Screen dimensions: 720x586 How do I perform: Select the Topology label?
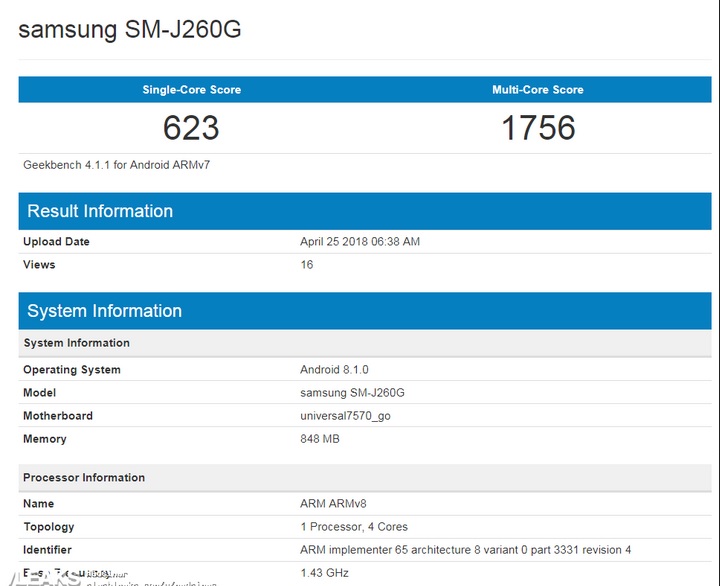(49, 527)
